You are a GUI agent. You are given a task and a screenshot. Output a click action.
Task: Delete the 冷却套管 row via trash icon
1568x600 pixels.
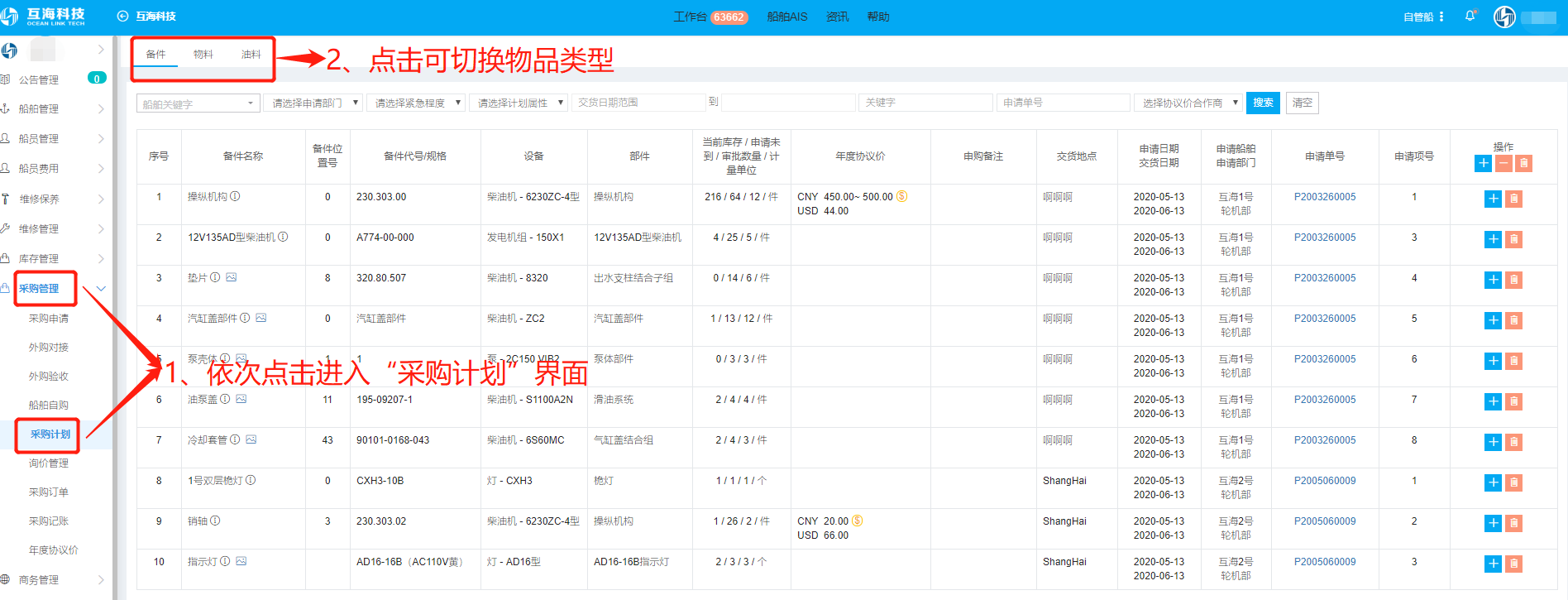[1513, 442]
